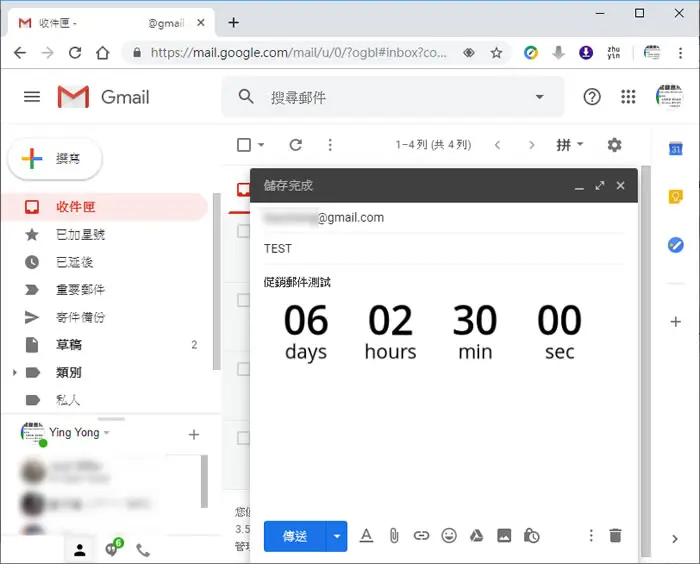Screen dimensions: 700x564
Task: Open send options arrow beside 傳送
Action: 337,536
